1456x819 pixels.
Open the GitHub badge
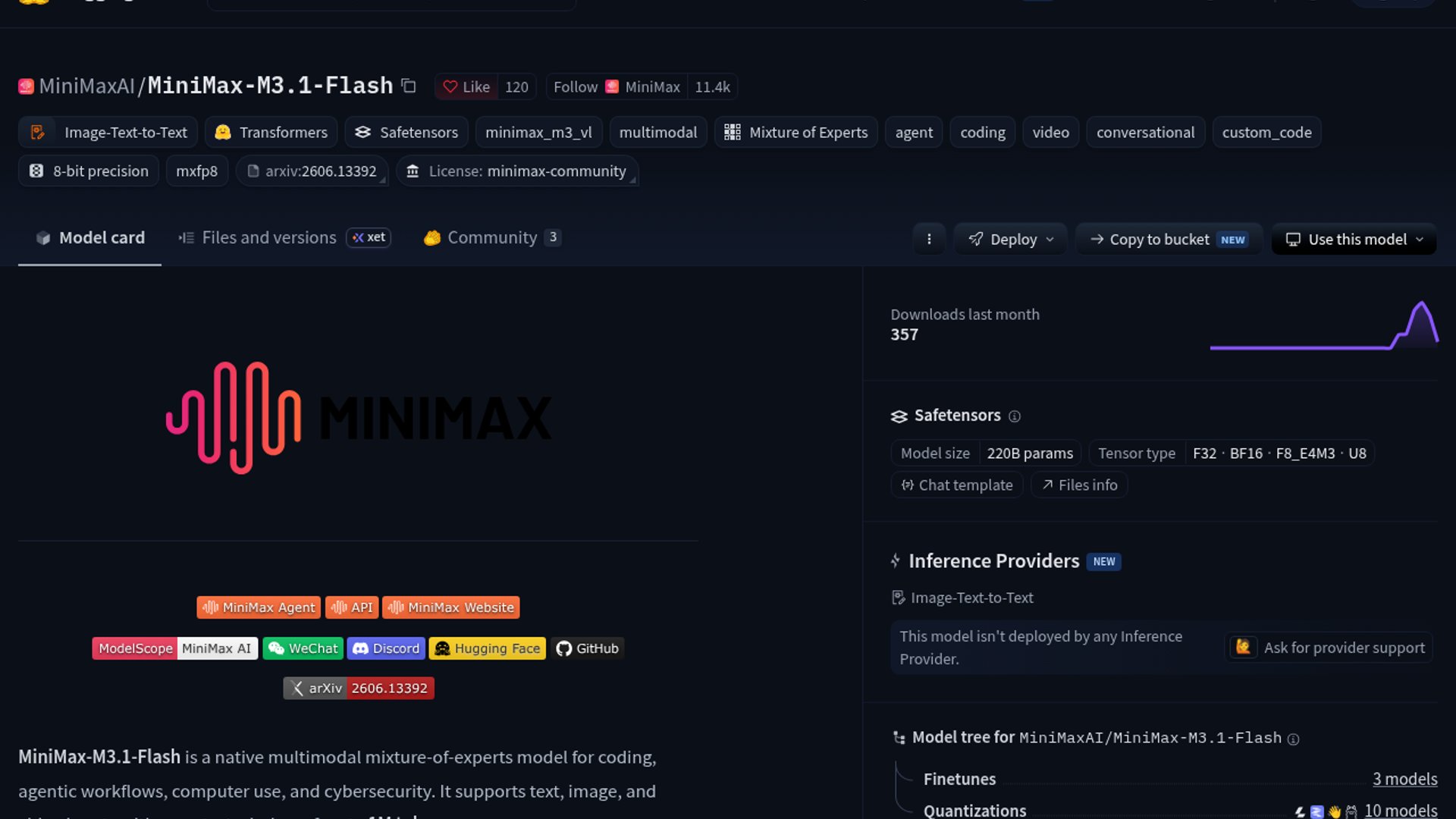(588, 648)
